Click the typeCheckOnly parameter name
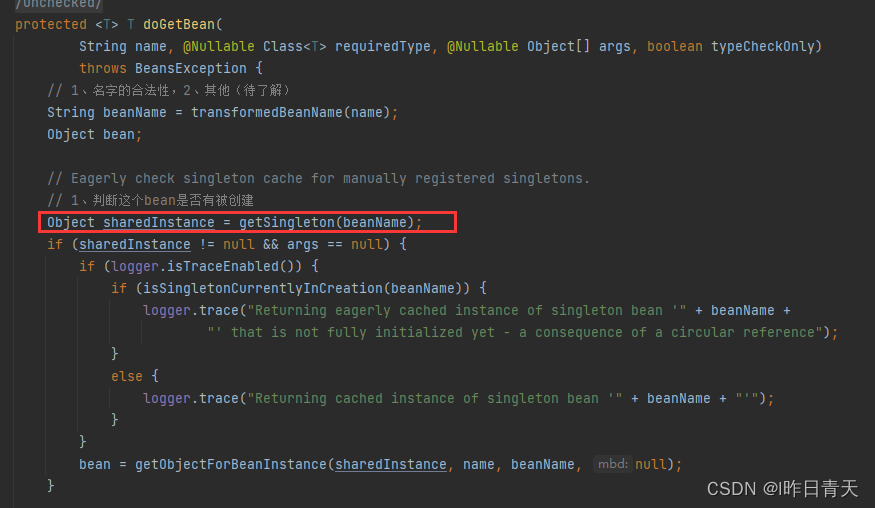 pyautogui.click(x=765, y=46)
